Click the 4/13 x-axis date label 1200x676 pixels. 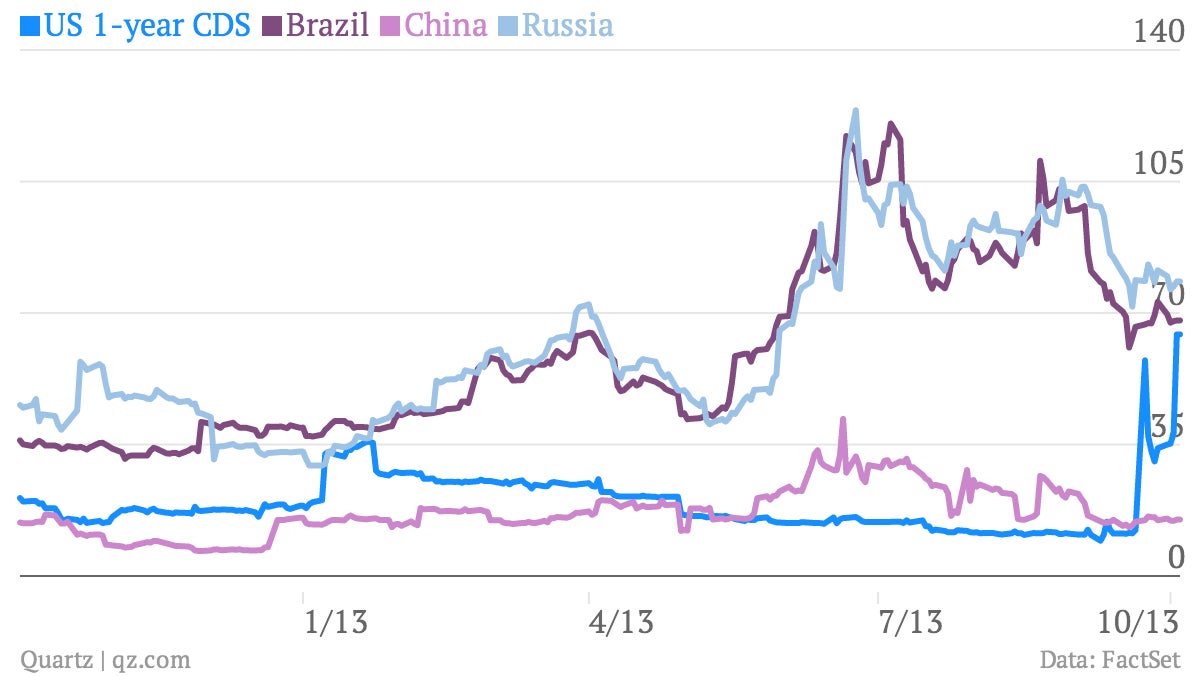pos(620,622)
